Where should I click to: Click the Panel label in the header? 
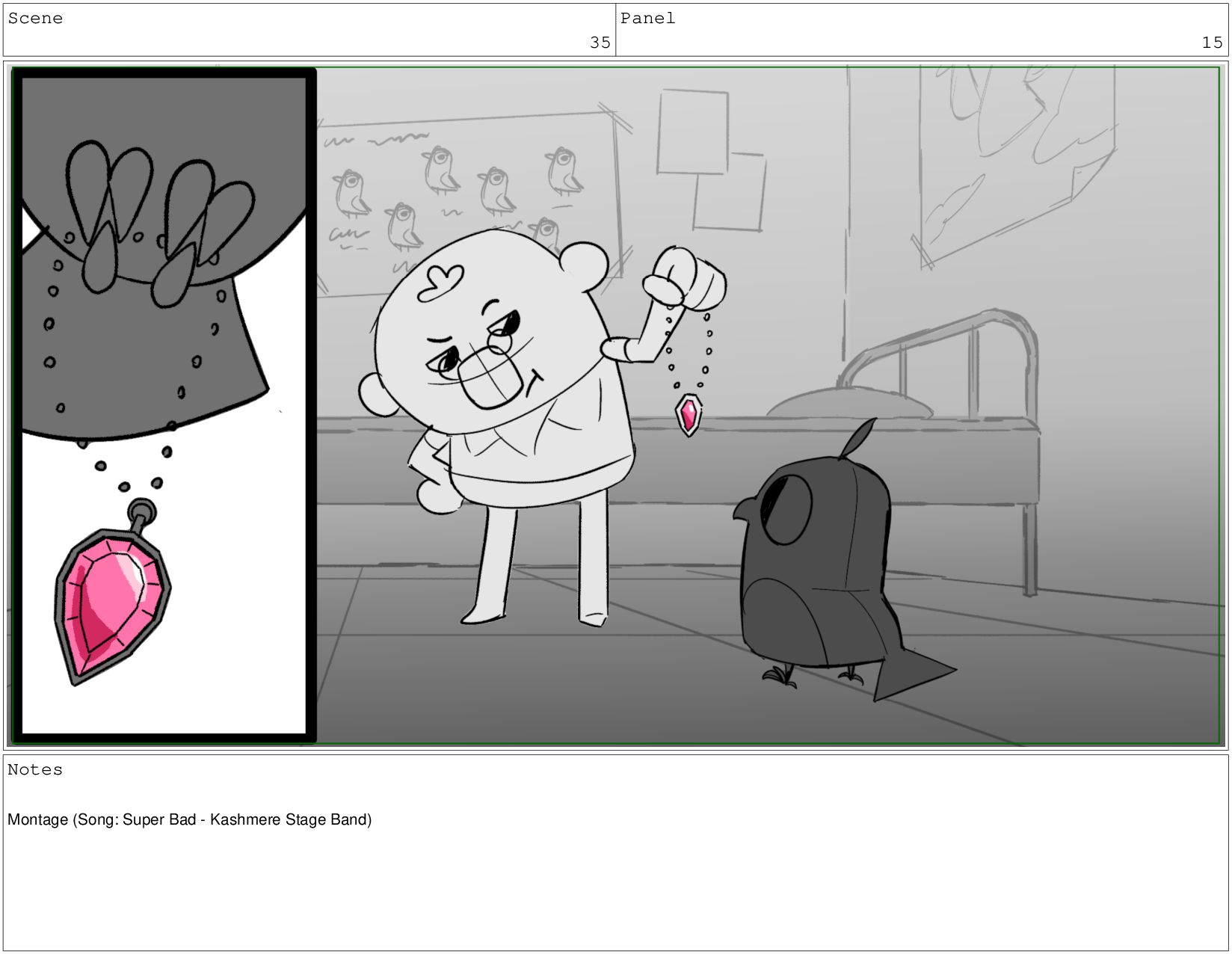[647, 18]
